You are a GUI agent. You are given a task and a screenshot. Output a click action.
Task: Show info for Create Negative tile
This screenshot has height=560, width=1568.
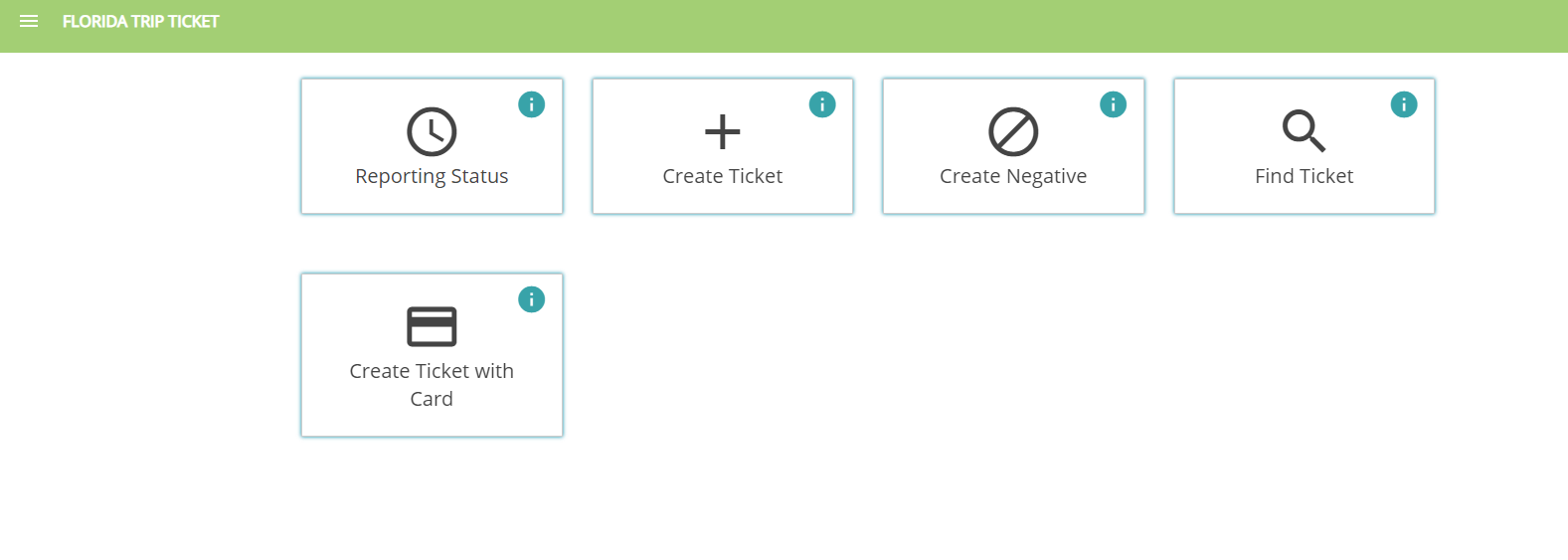click(x=1113, y=104)
